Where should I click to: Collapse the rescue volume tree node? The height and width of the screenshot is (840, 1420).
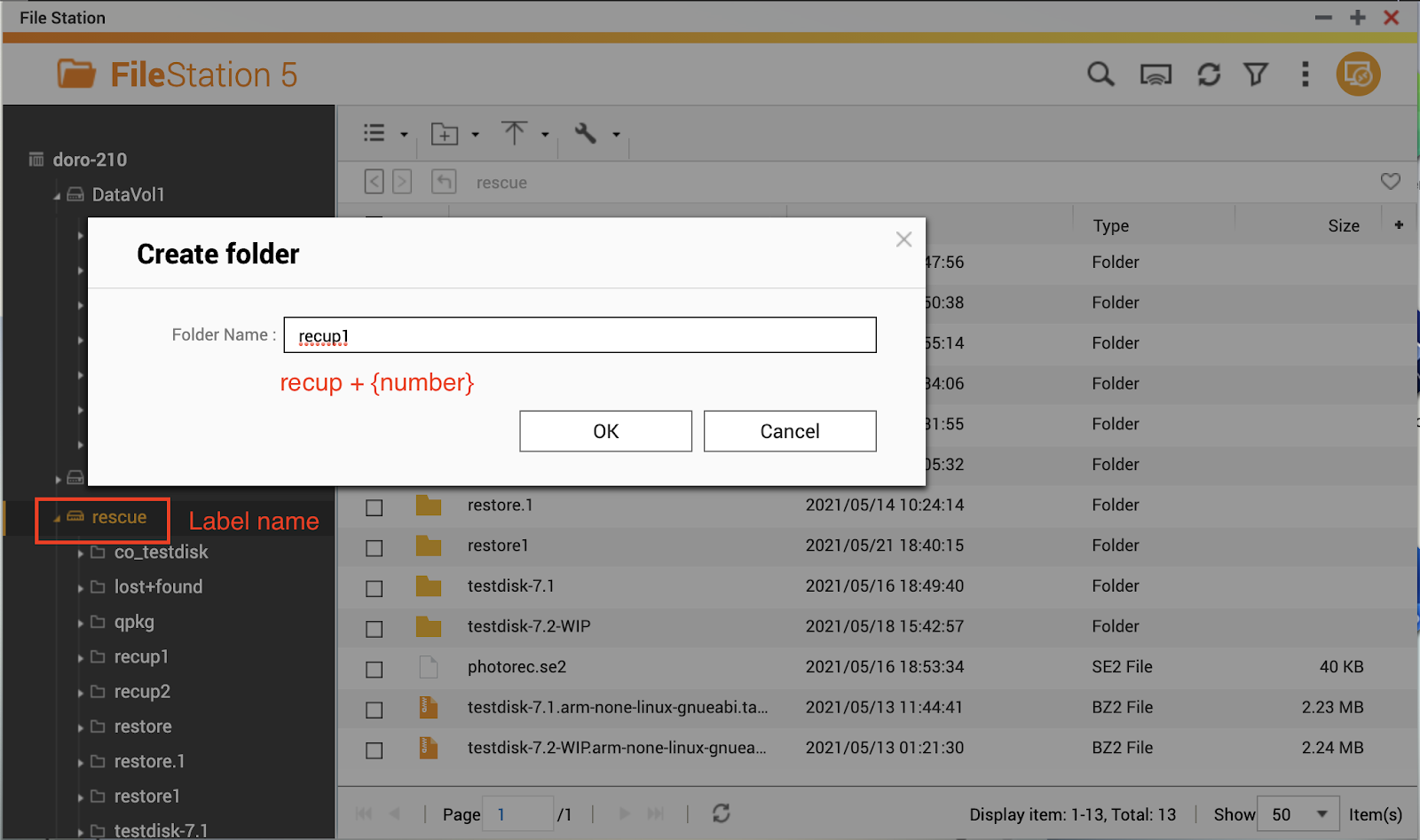point(57,519)
